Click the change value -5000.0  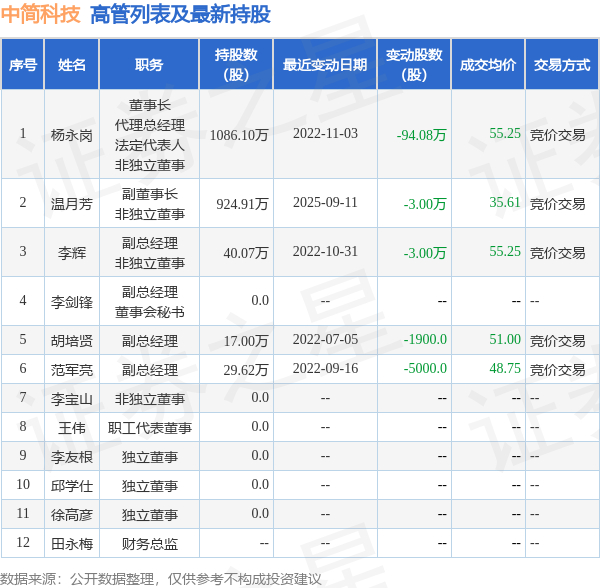[x=425, y=368]
